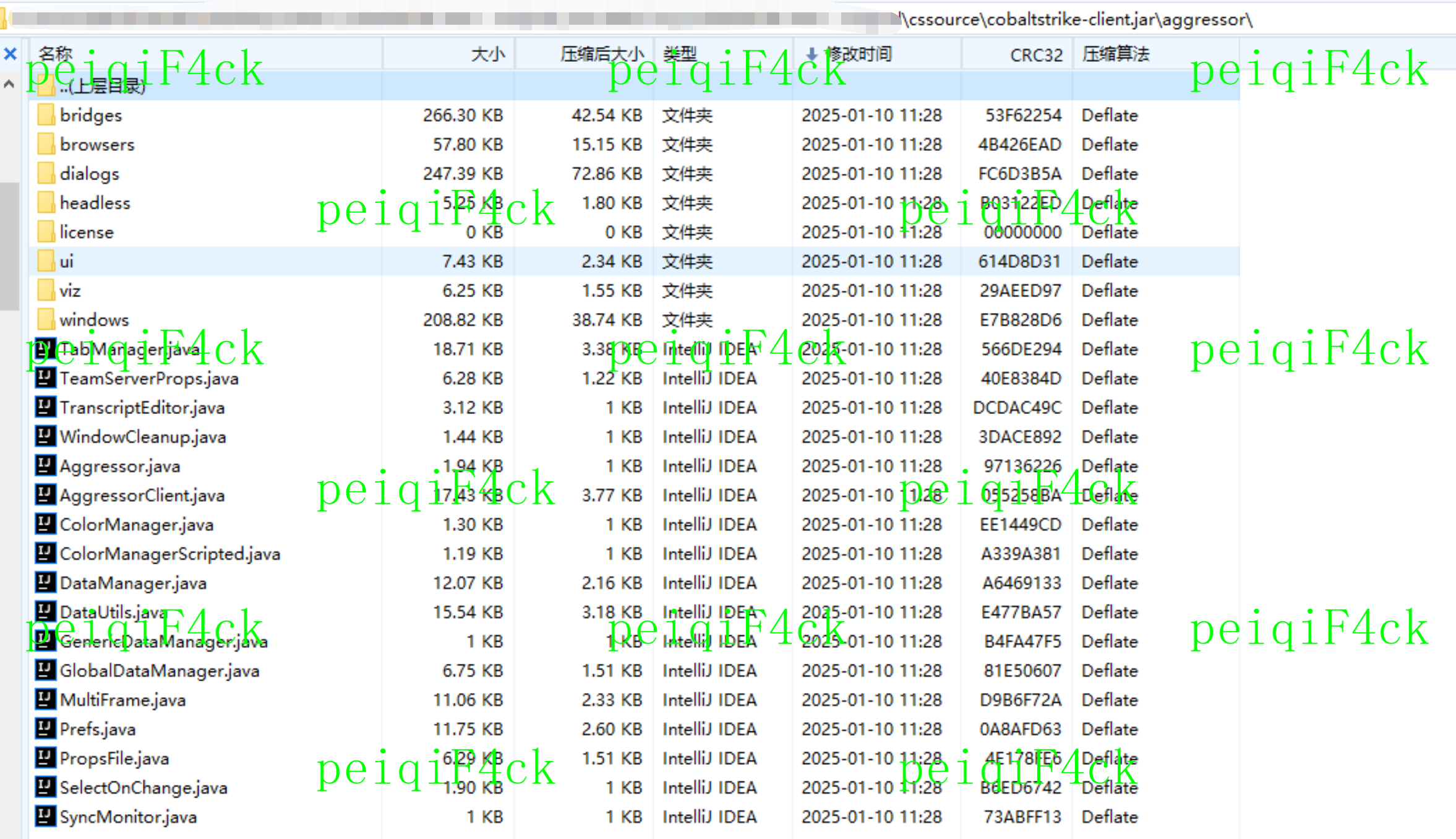Screen dimensions: 1456x839
Task: Click the ColorManager.java IntelliJ file icon
Action: tap(45, 524)
